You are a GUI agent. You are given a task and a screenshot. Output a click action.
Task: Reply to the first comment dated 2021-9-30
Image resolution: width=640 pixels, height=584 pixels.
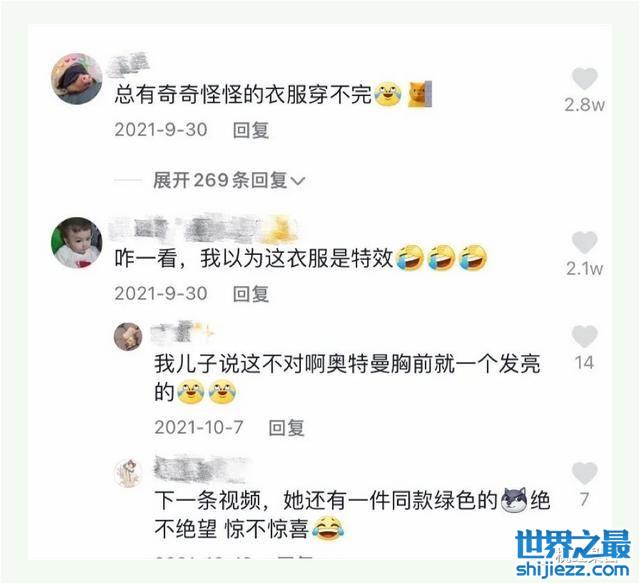click(251, 130)
